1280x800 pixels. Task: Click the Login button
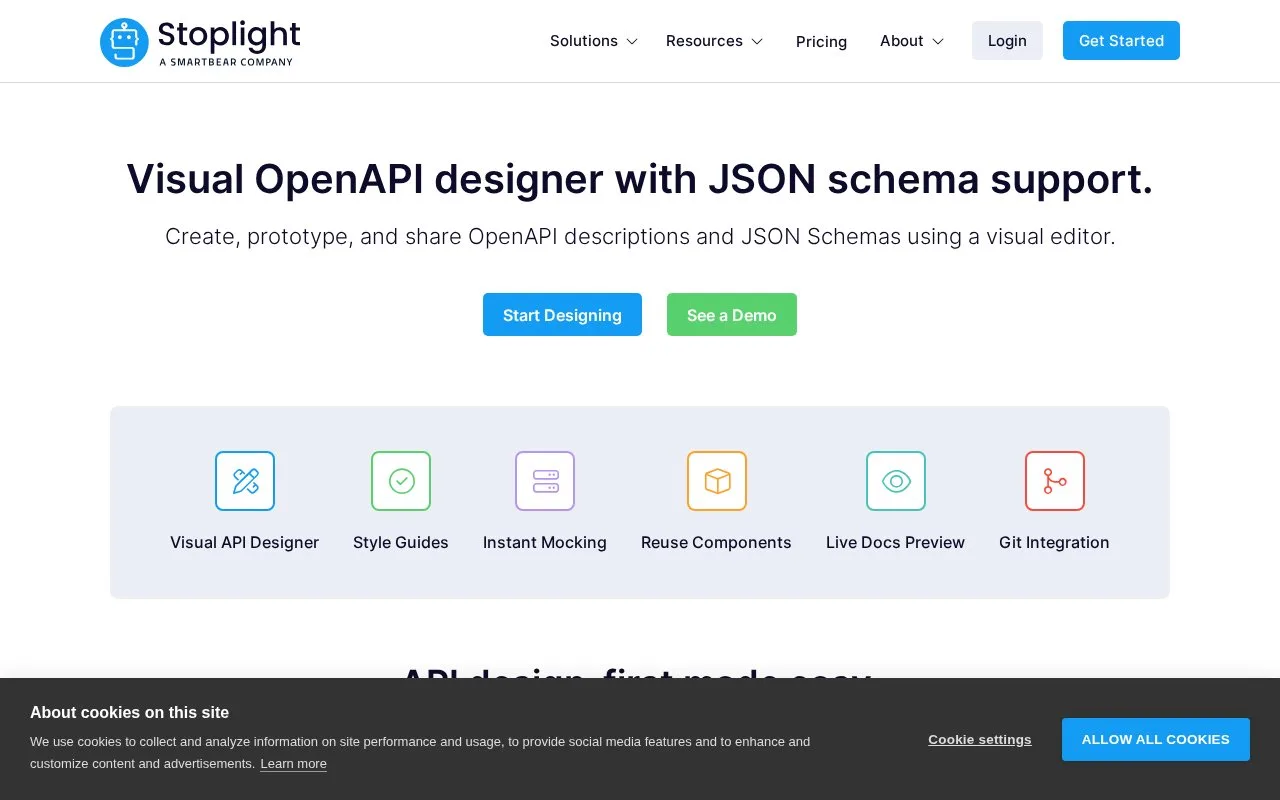click(x=1007, y=41)
